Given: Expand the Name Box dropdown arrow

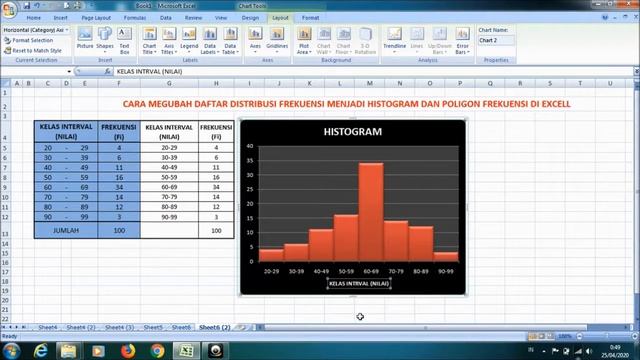Looking at the screenshot, I should [69, 71].
